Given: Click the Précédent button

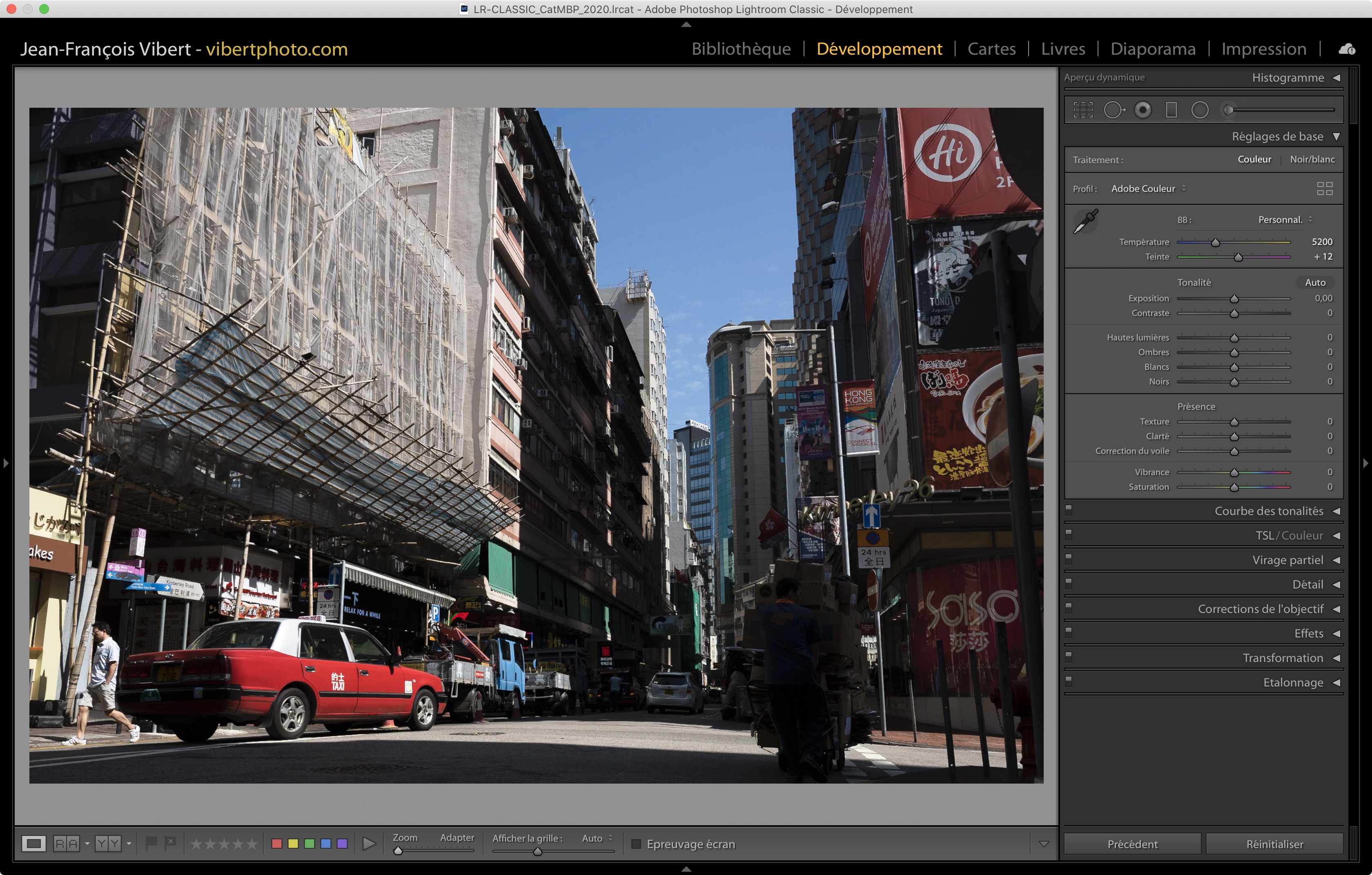Looking at the screenshot, I should [x=1132, y=844].
